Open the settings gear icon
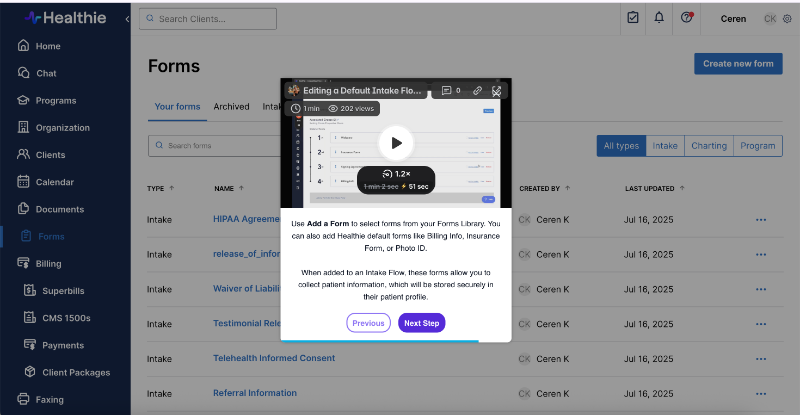Screen dimensions: 800x415 [787, 19]
